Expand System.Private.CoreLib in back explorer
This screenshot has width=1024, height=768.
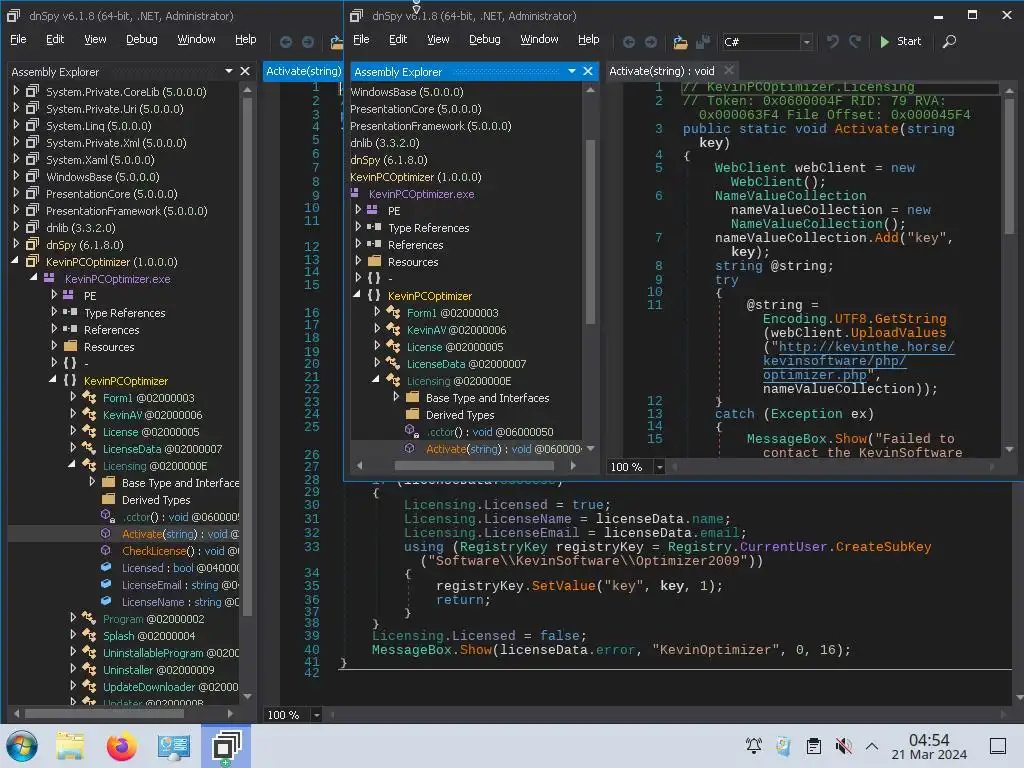point(16,91)
